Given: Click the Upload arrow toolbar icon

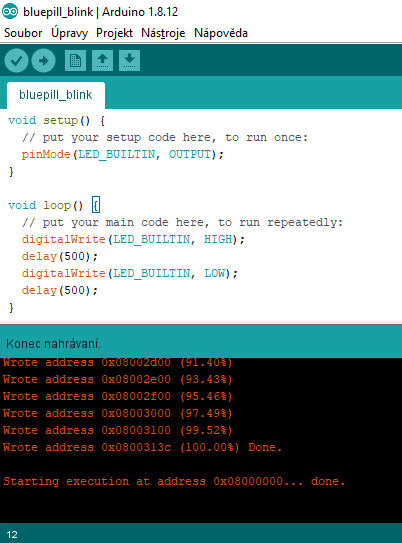Looking at the screenshot, I should [x=43, y=61].
